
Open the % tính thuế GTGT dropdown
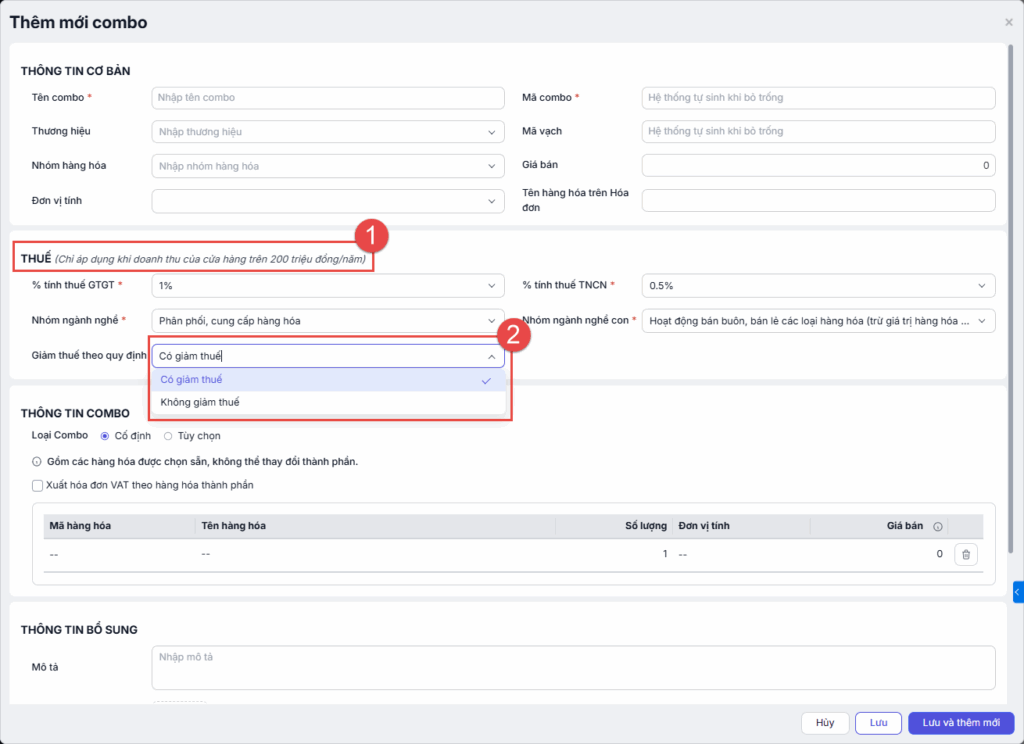[x=328, y=286]
